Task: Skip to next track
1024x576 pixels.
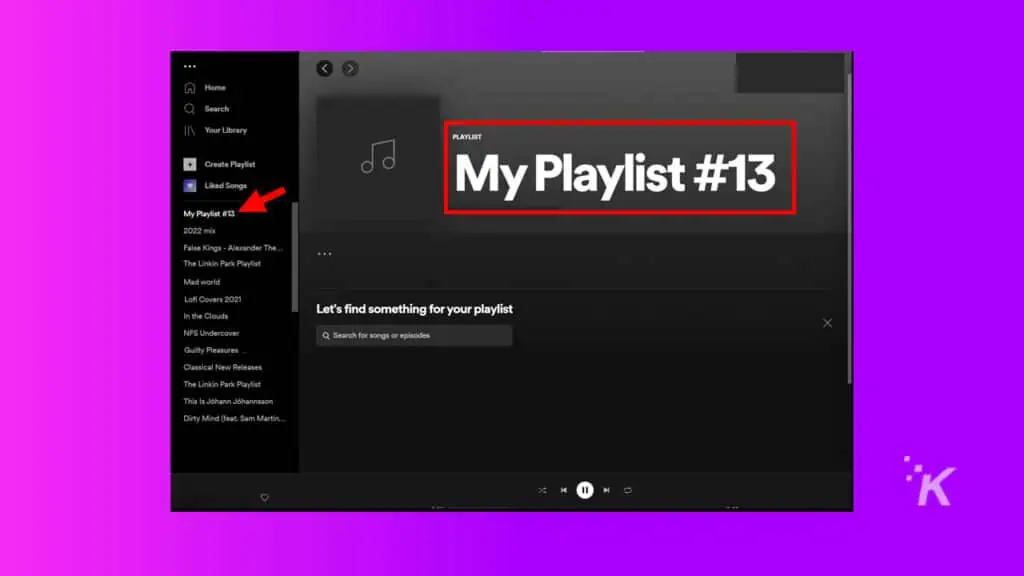Action: [607, 490]
